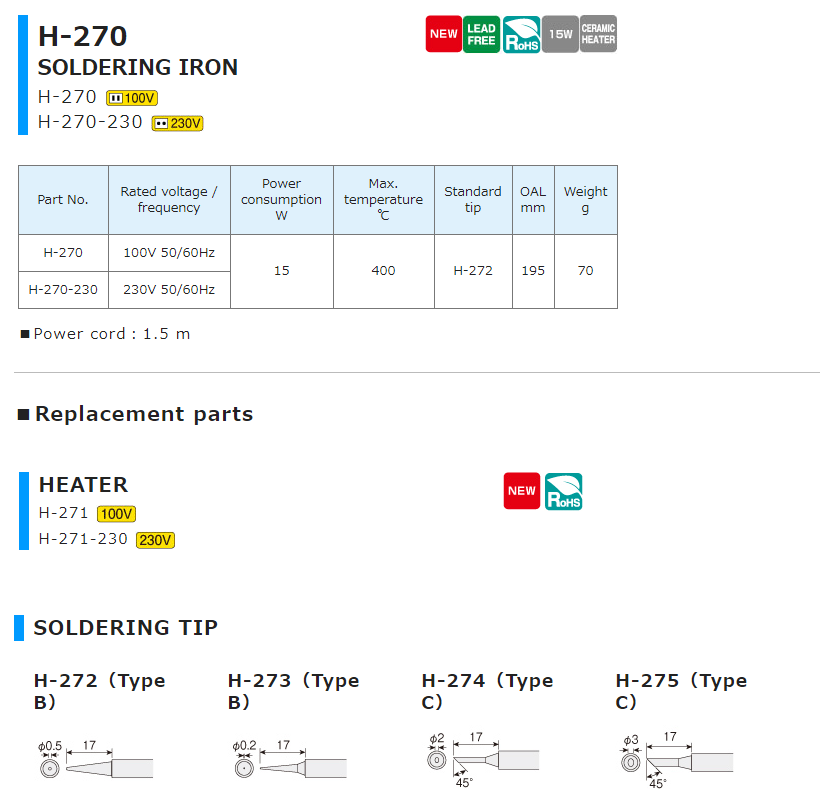The image size is (840, 800).
Task: Click the Replacement parts heading
Action: click(x=143, y=414)
